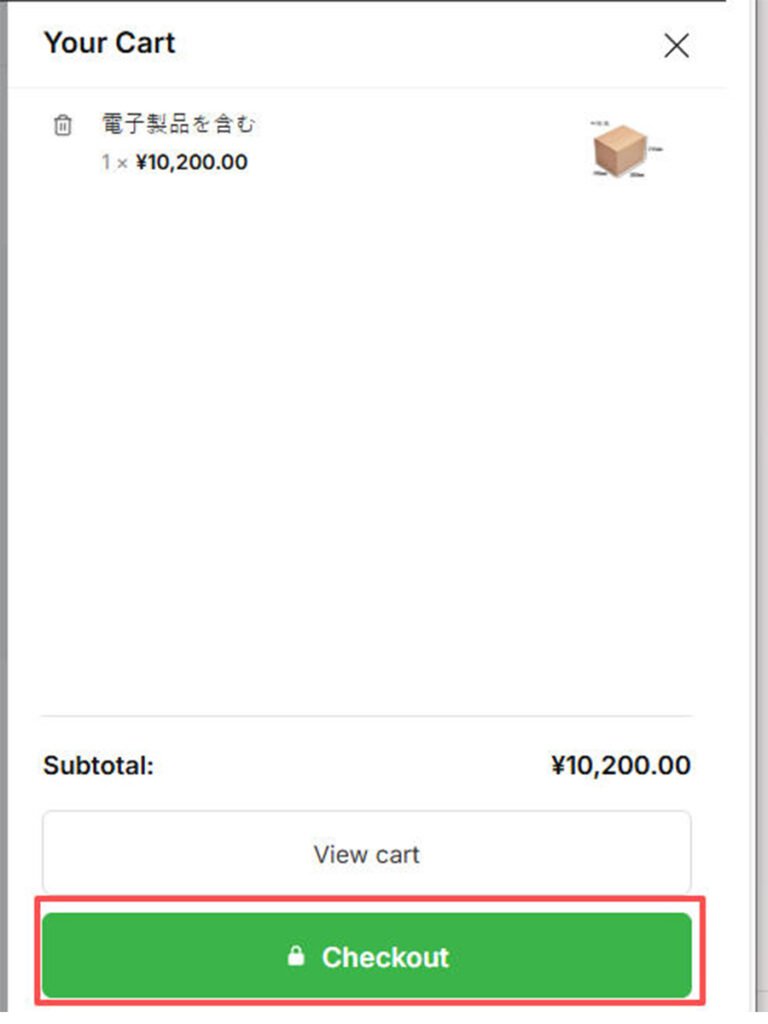Viewport: 768px width, 1024px height.
Task: Click the divider line above Subtotal
Action: [x=367, y=716]
